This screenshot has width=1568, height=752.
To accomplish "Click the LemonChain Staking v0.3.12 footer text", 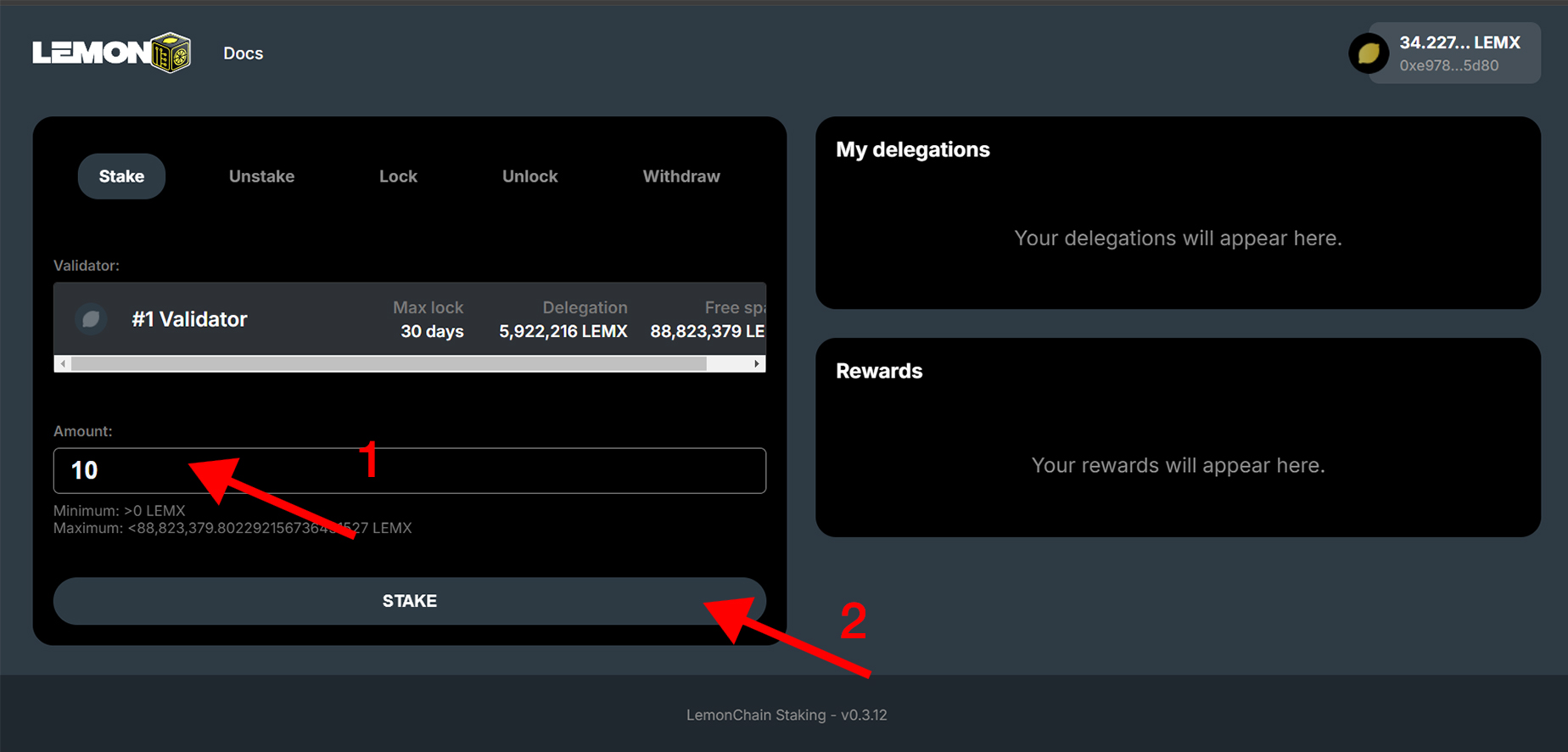I will [x=787, y=715].
